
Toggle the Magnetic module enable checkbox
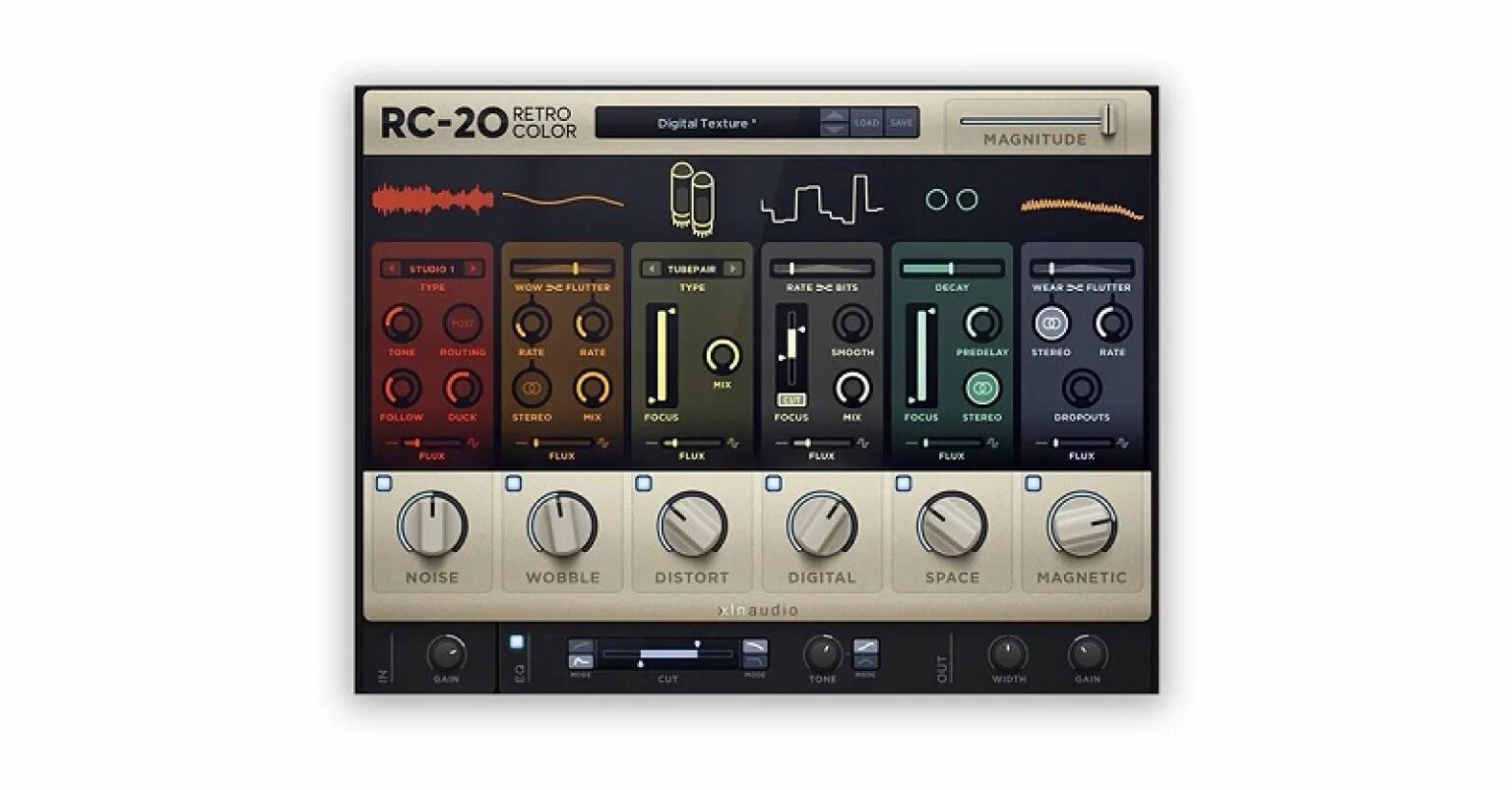coord(1034,484)
